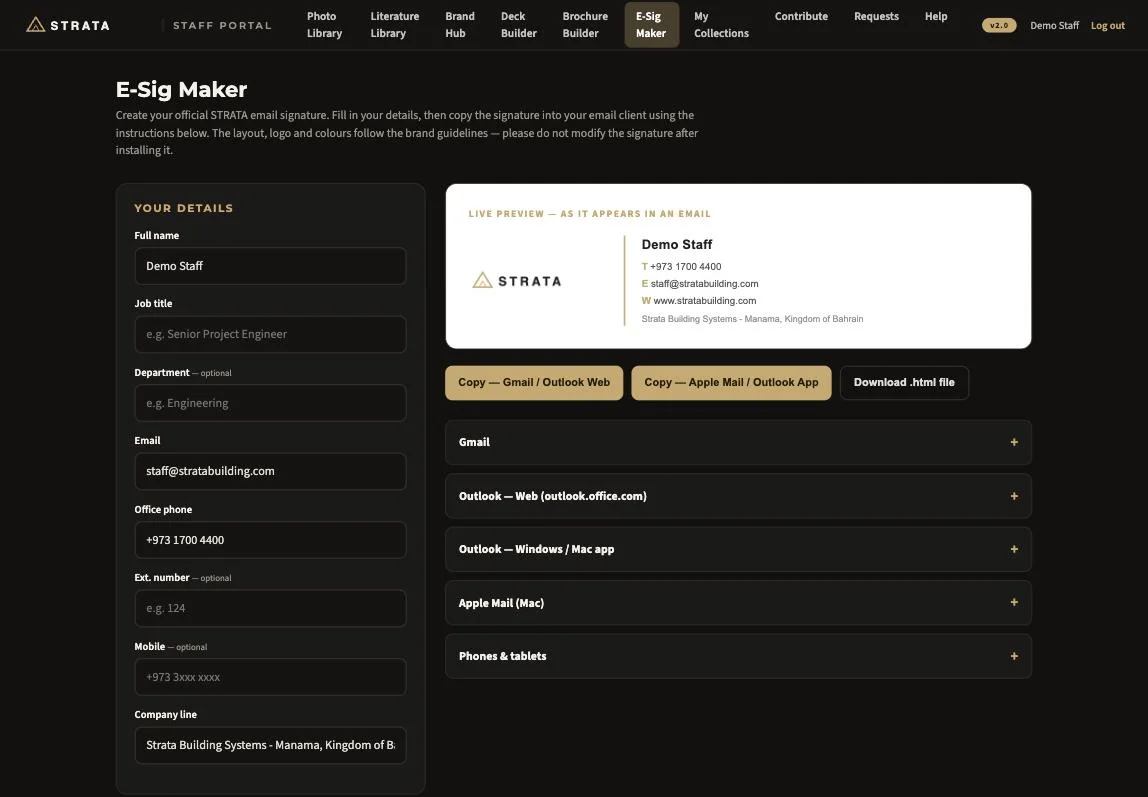1148x797 pixels.
Task: Open My Collections
Action: click(x=721, y=25)
